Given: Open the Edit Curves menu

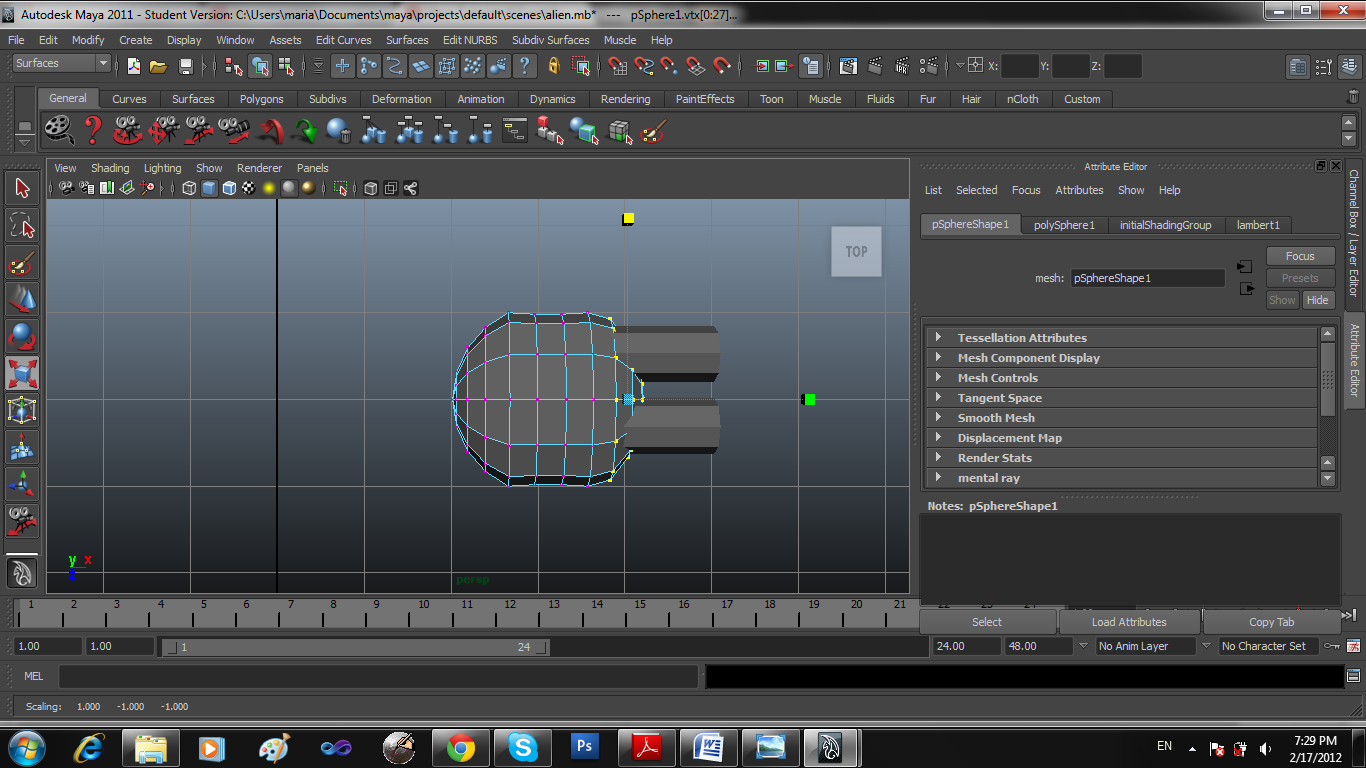Looking at the screenshot, I should click(343, 40).
